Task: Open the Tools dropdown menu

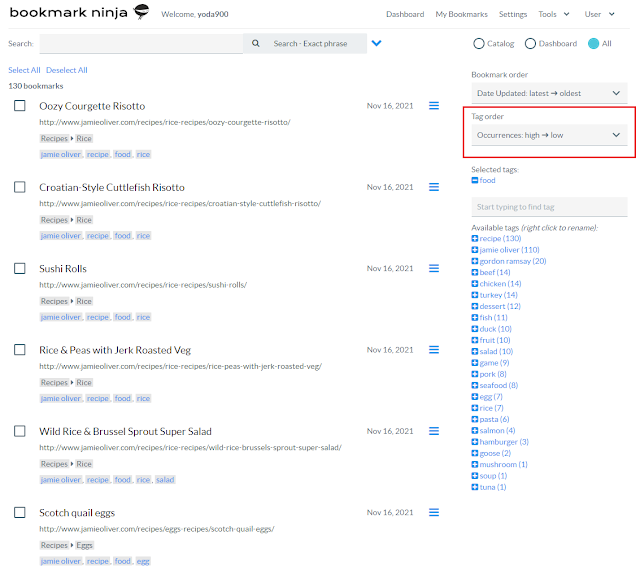Action: tap(553, 14)
